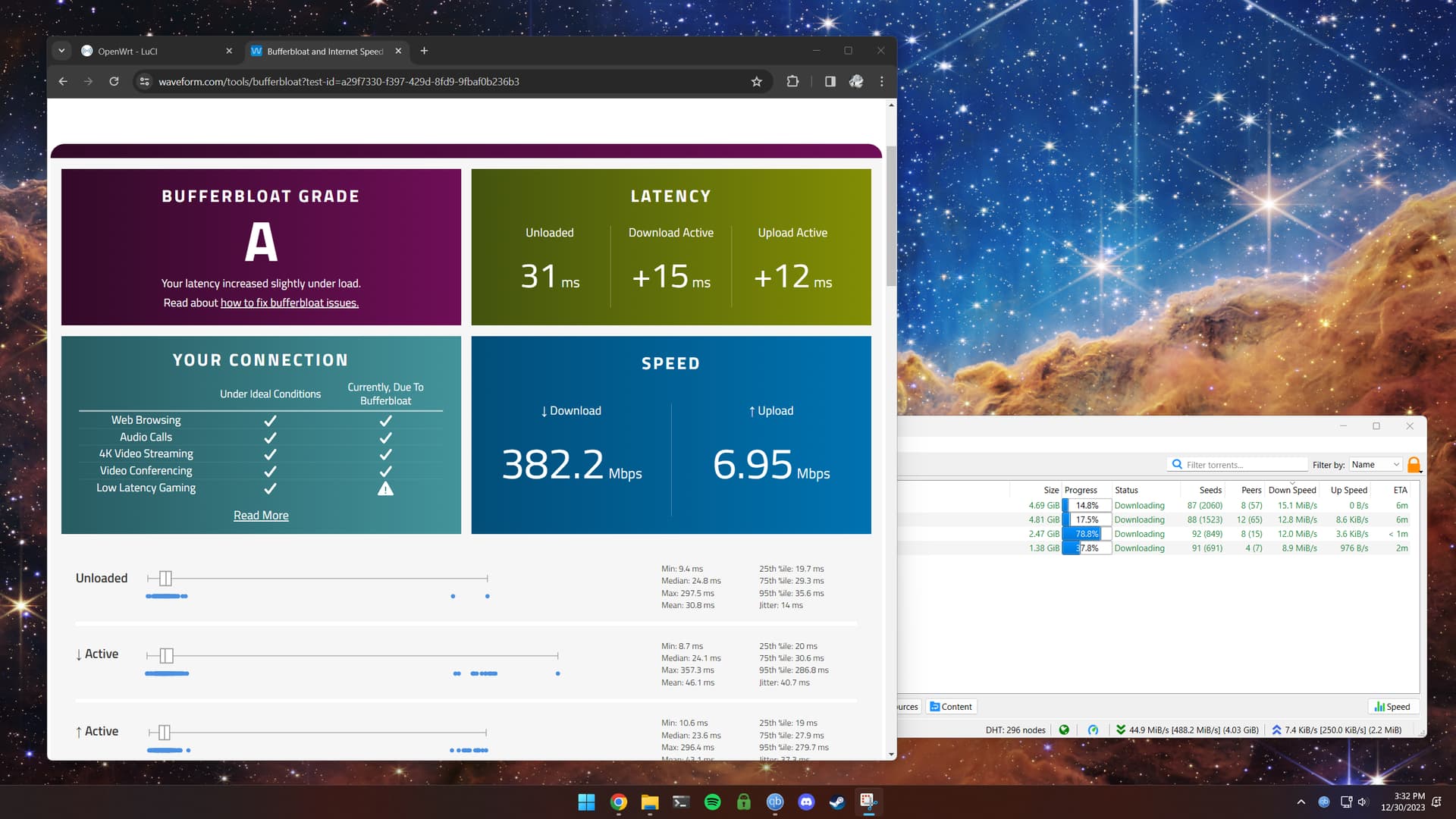Image resolution: width=1456 pixels, height=819 pixels.
Task: Sort torrents by Status column header
Action: [x=1126, y=490]
